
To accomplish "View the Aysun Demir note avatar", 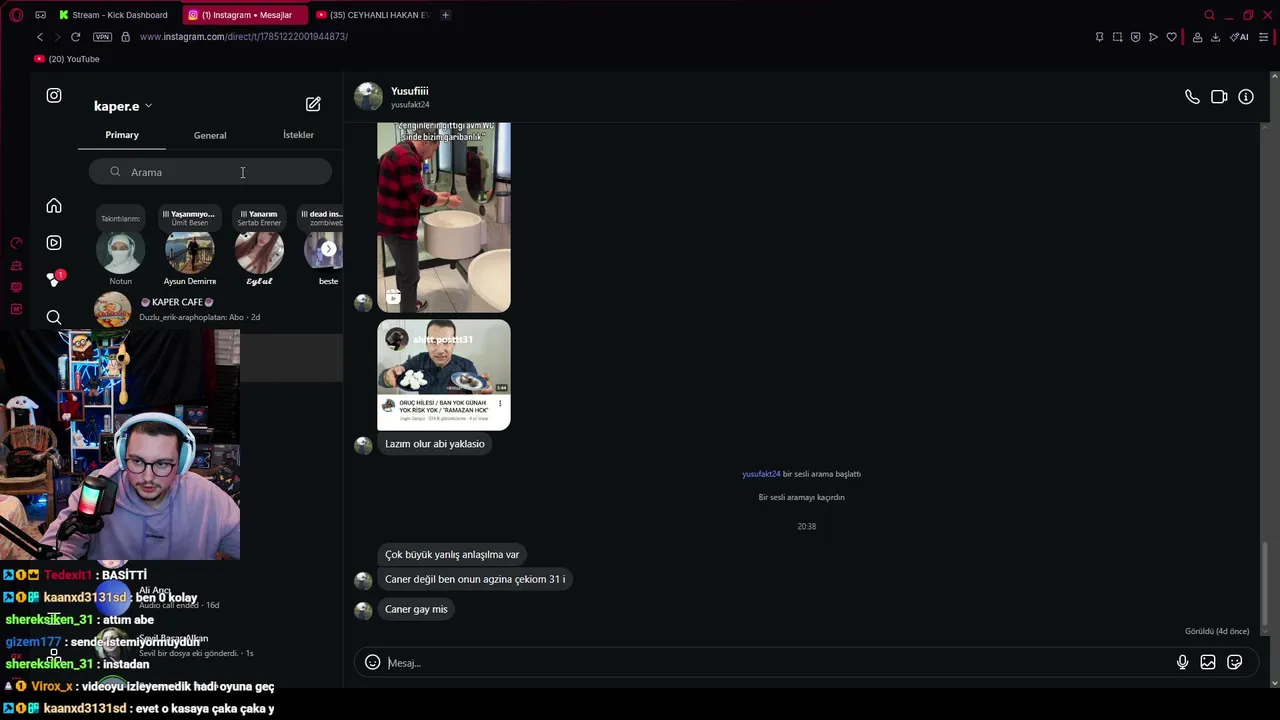I will pos(189,252).
